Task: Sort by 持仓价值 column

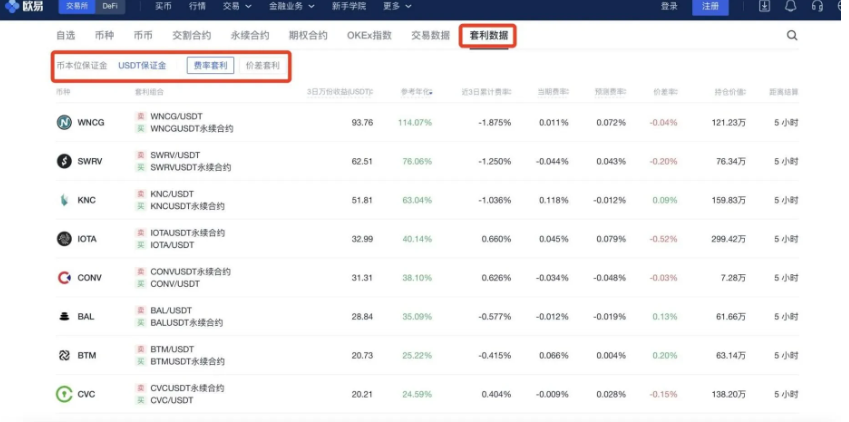Action: (x=730, y=92)
